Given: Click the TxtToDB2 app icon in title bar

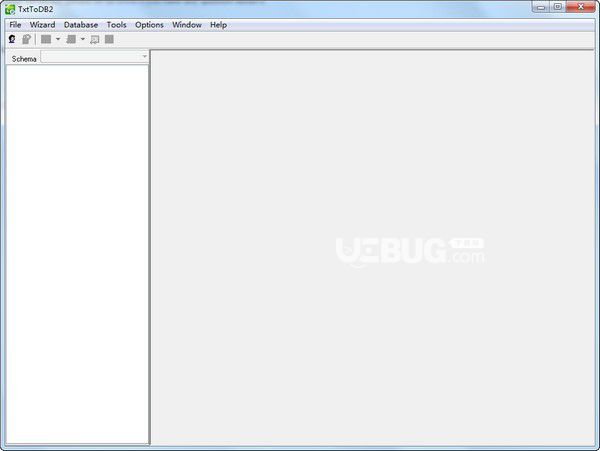Looking at the screenshot, I should 10,9.
